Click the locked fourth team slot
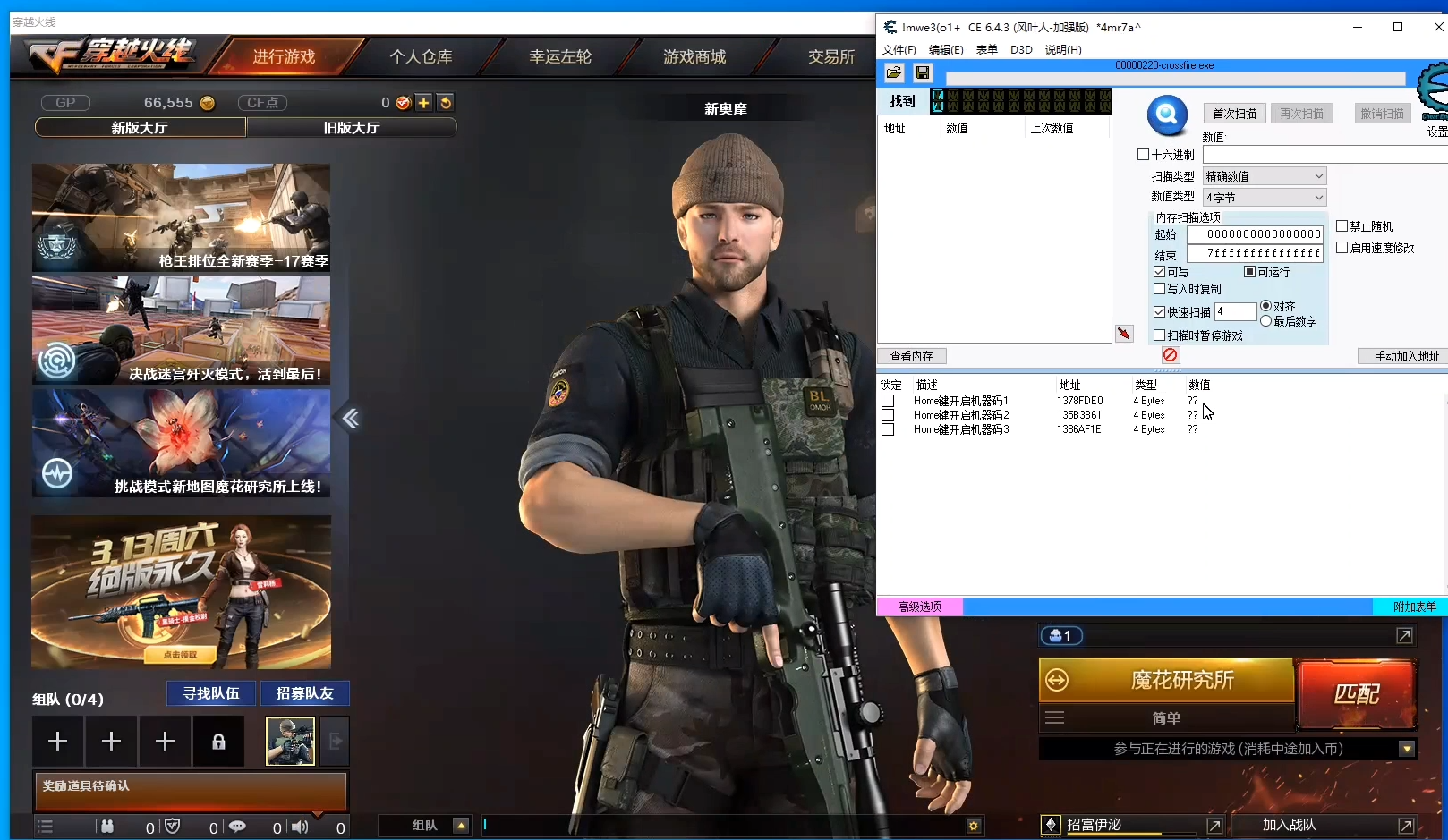1448x840 pixels. (x=218, y=741)
